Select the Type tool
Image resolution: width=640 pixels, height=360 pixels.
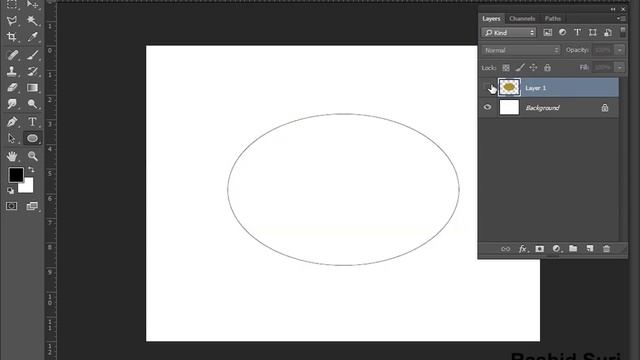(x=32, y=122)
